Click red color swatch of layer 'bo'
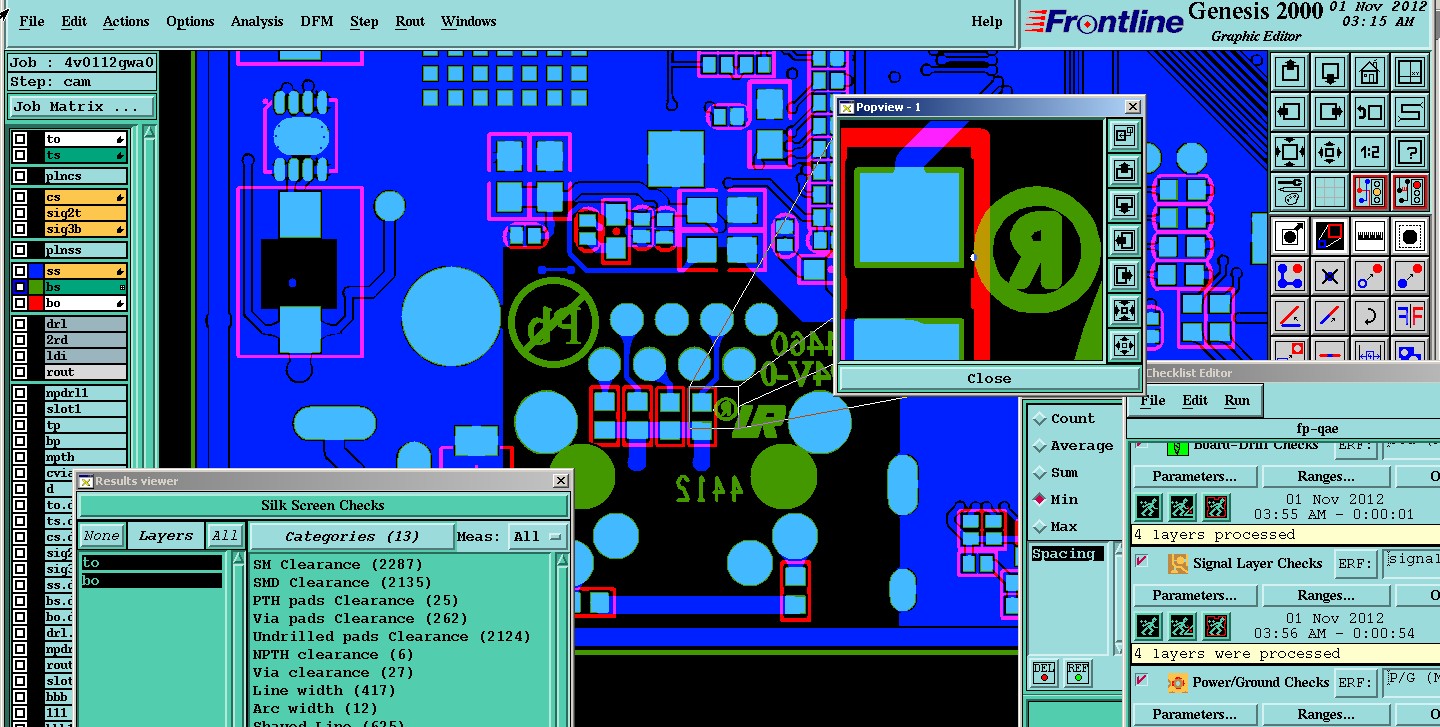This screenshot has width=1440, height=727. pos(36,303)
